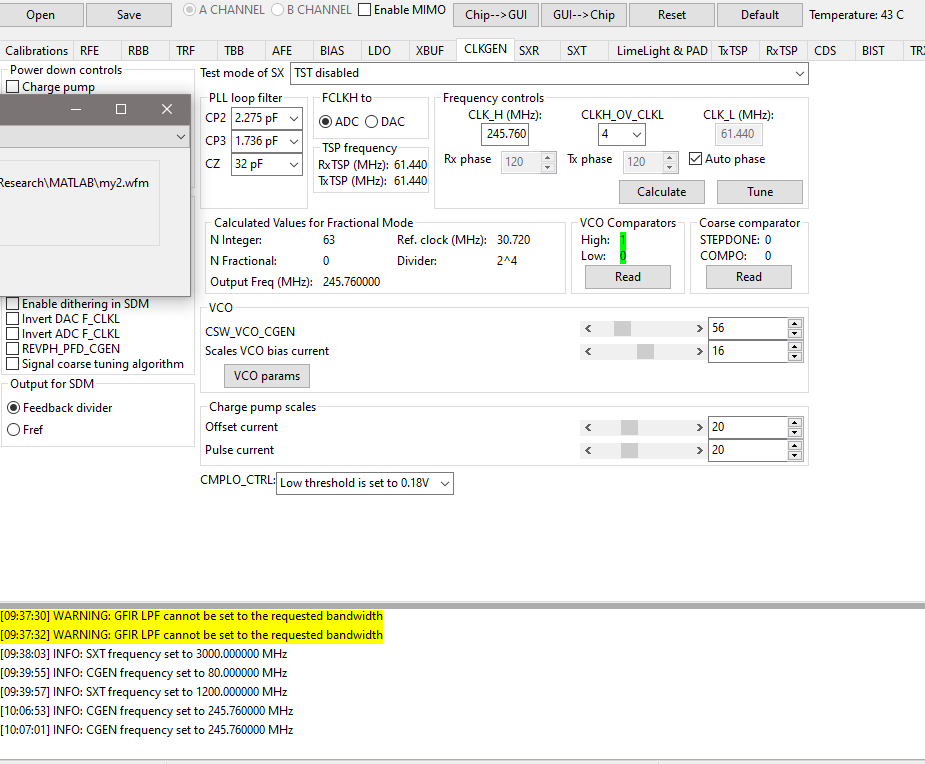Select Fref as SDM output
925x764 pixels.
14,429
